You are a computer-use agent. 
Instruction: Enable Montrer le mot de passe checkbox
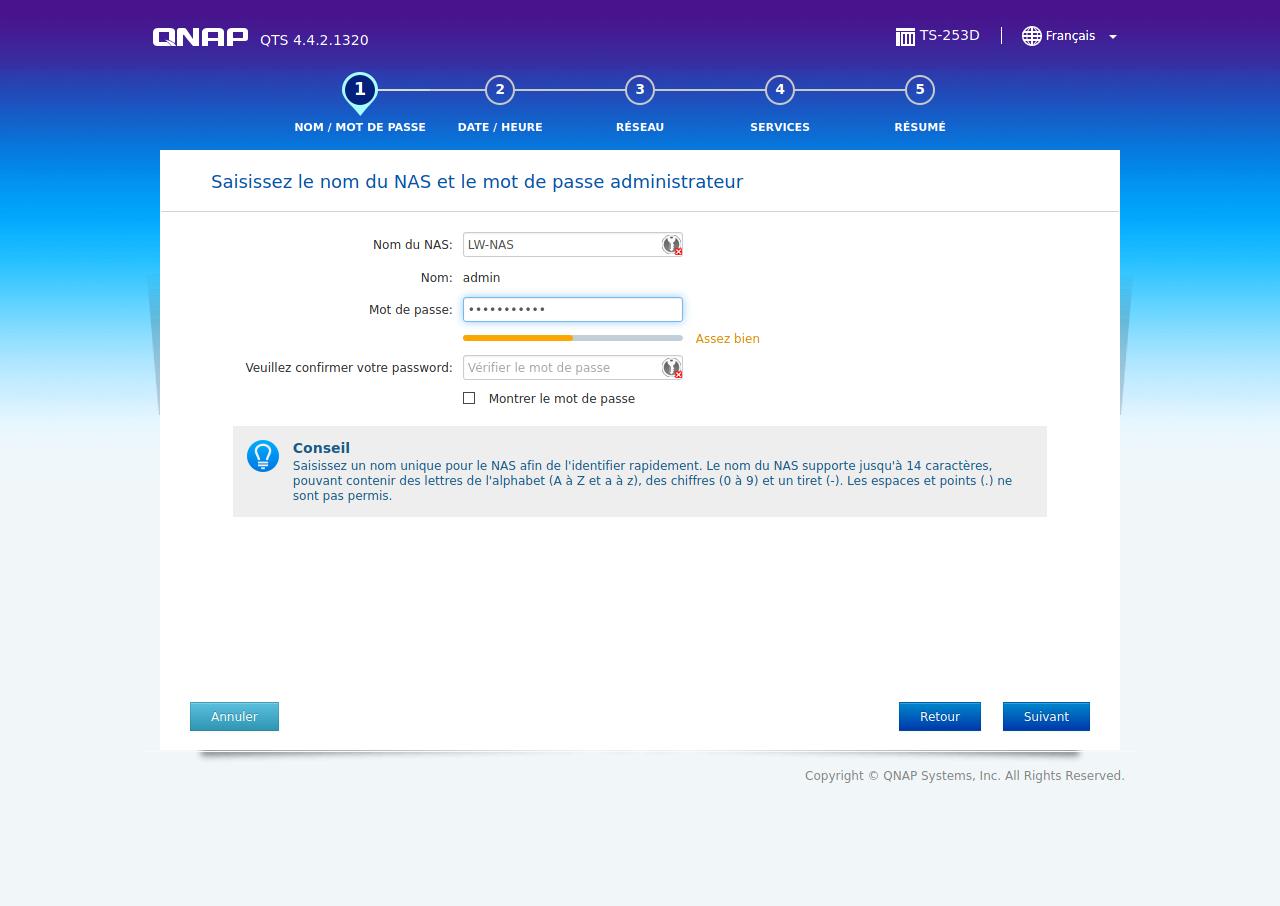point(469,398)
